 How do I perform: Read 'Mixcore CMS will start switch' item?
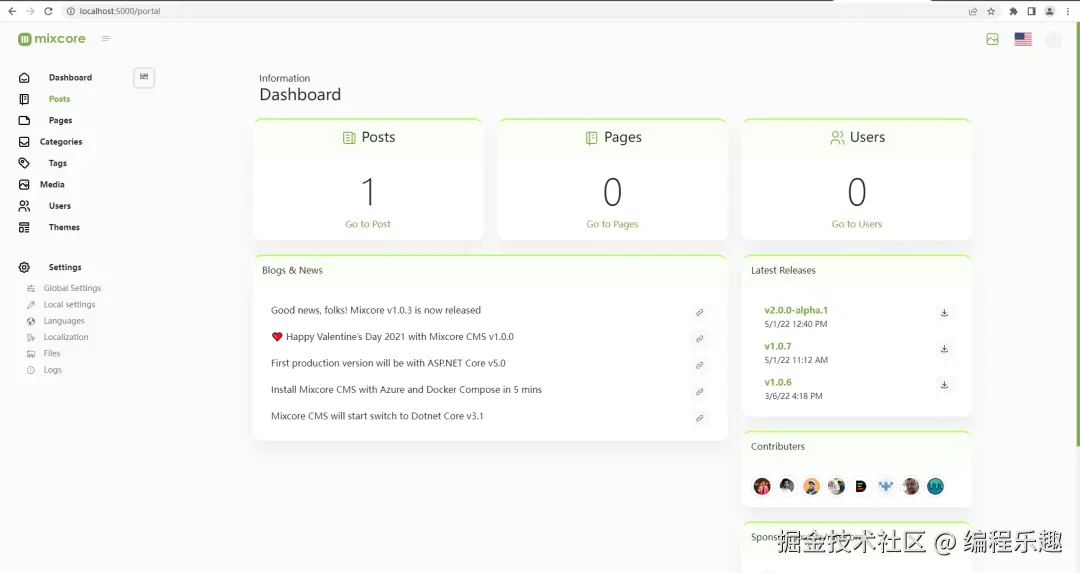(377, 416)
